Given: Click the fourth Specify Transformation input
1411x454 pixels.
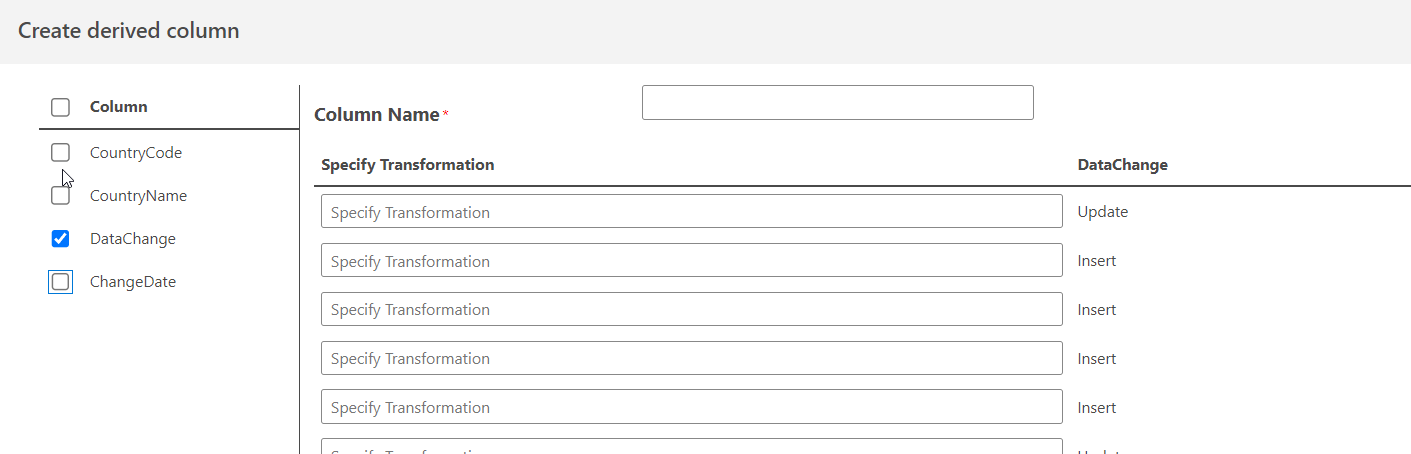Looking at the screenshot, I should tap(691, 359).
